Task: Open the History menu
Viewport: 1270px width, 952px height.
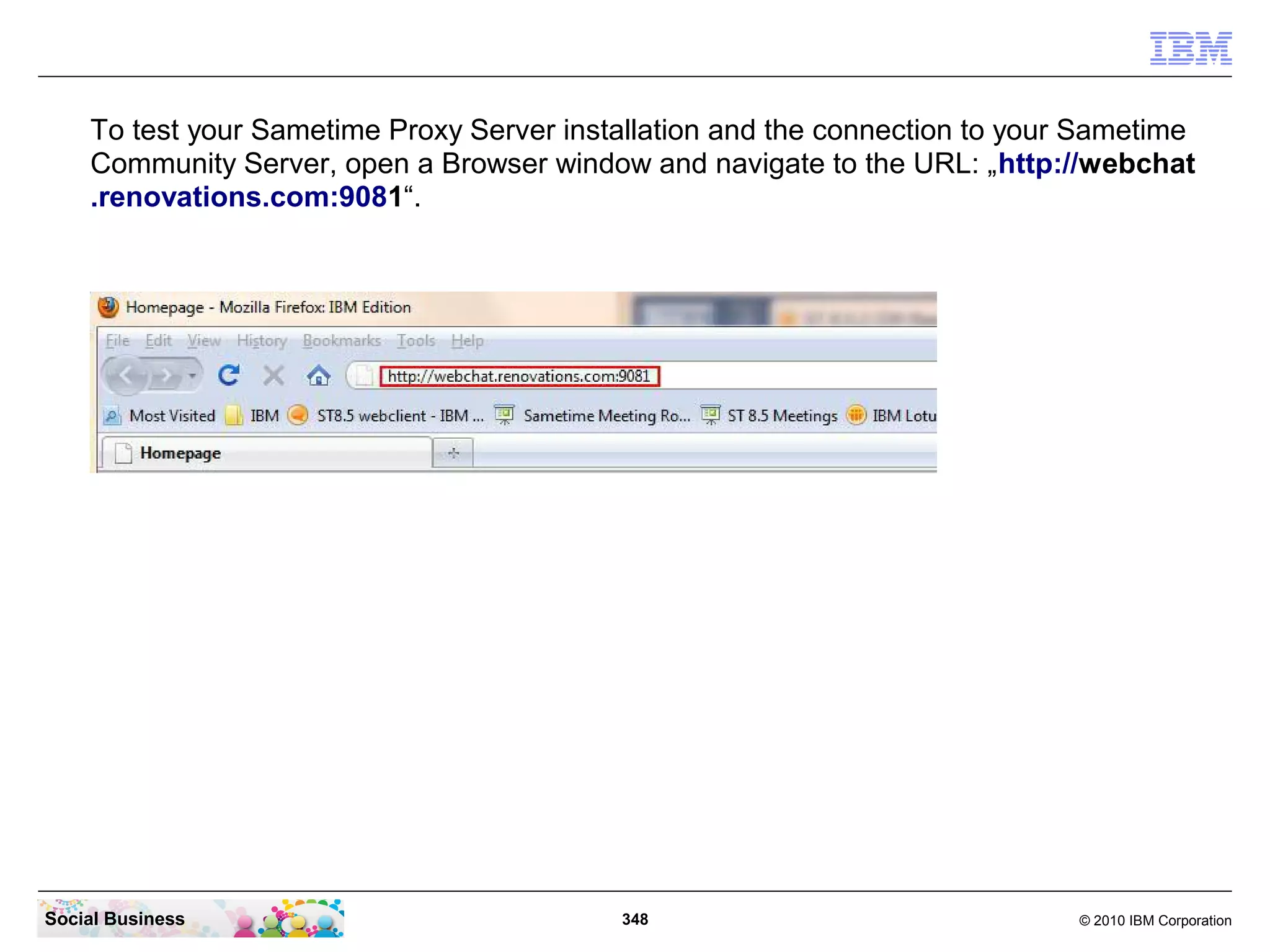Action: [262, 341]
